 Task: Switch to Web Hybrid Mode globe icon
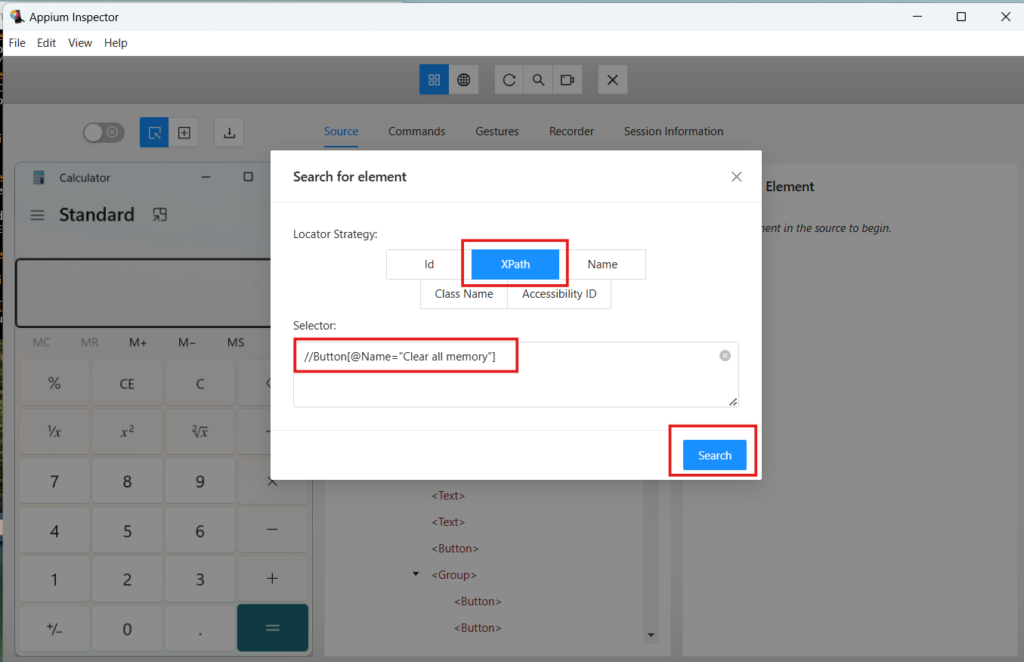point(463,79)
